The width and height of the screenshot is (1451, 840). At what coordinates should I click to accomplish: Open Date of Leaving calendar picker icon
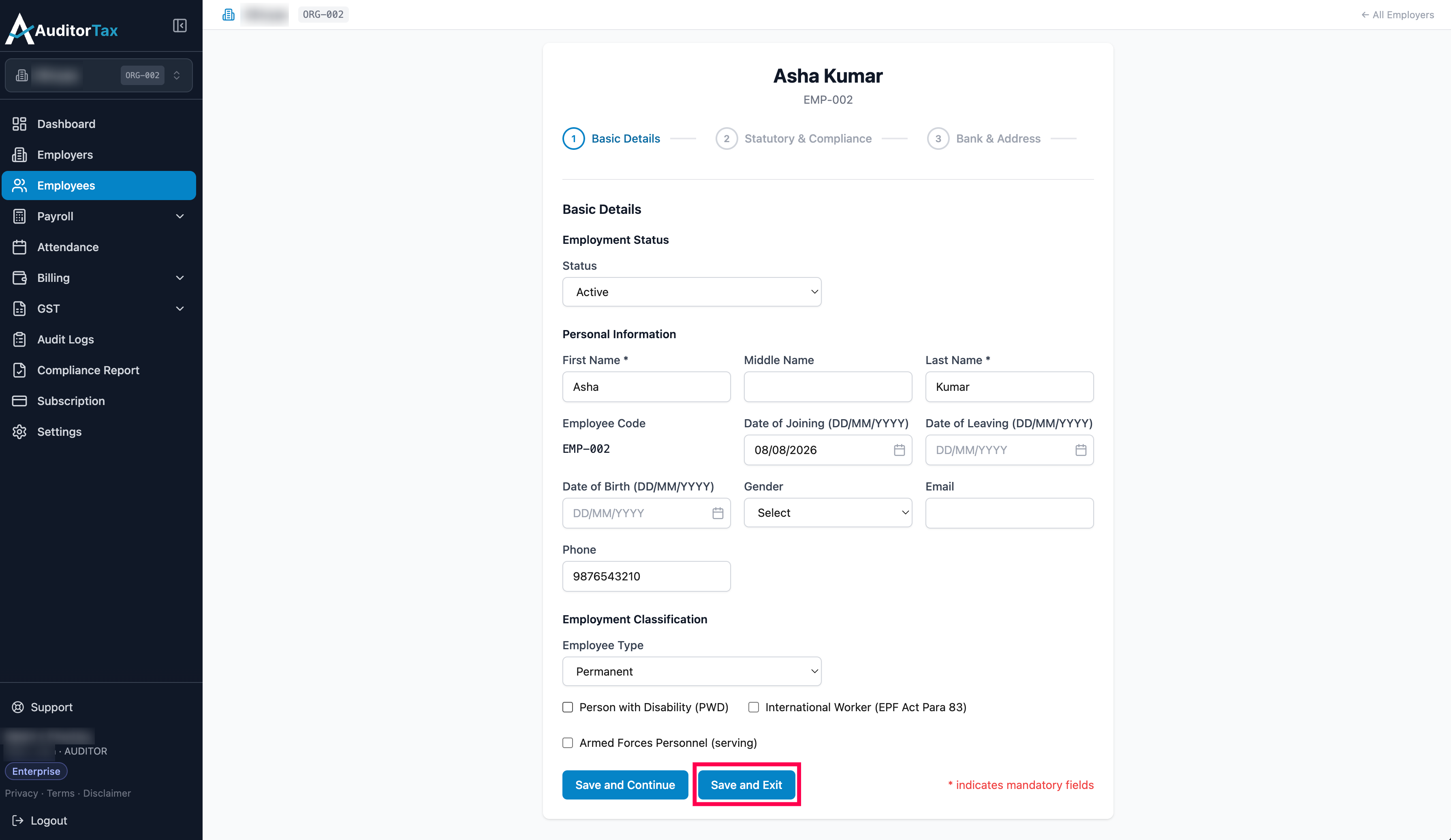click(1081, 450)
